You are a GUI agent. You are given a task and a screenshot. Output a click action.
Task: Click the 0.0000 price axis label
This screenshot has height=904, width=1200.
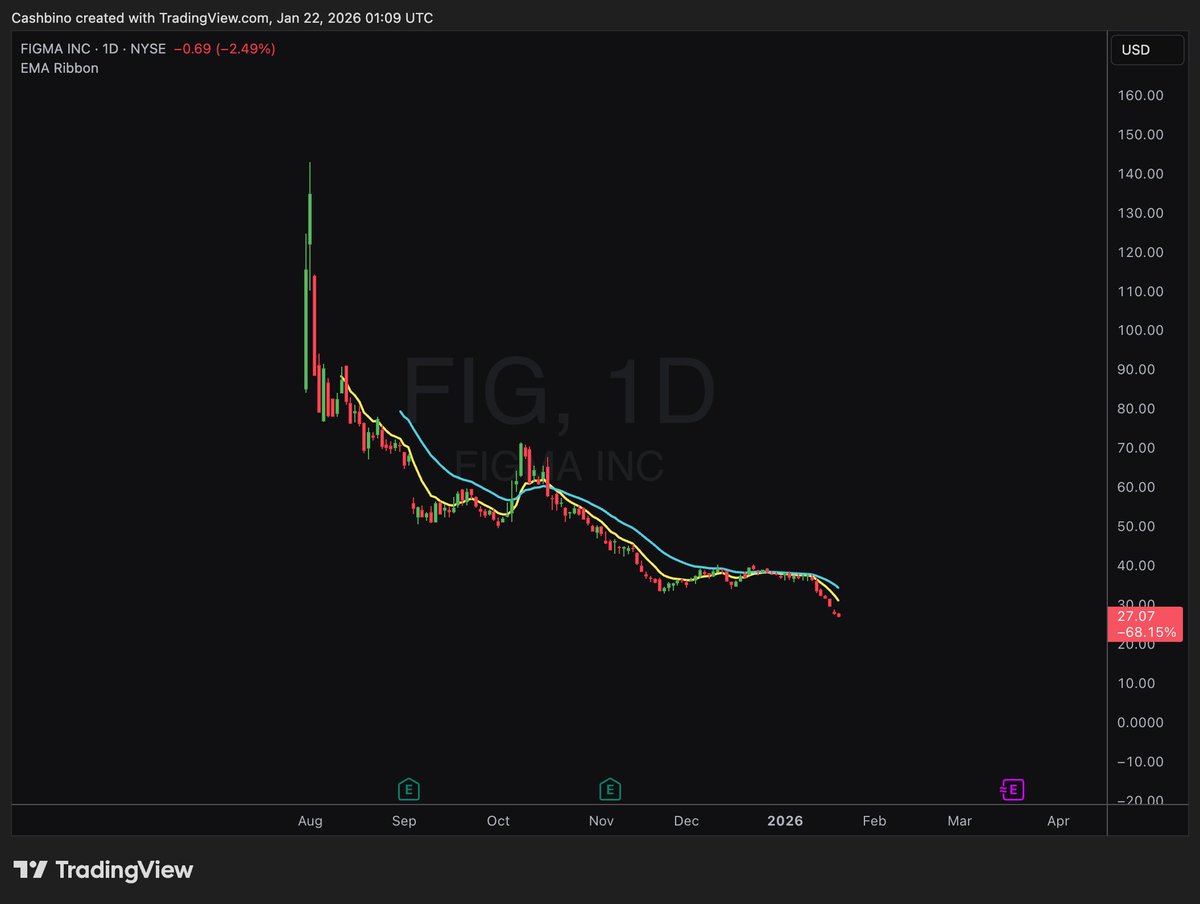click(x=1142, y=723)
